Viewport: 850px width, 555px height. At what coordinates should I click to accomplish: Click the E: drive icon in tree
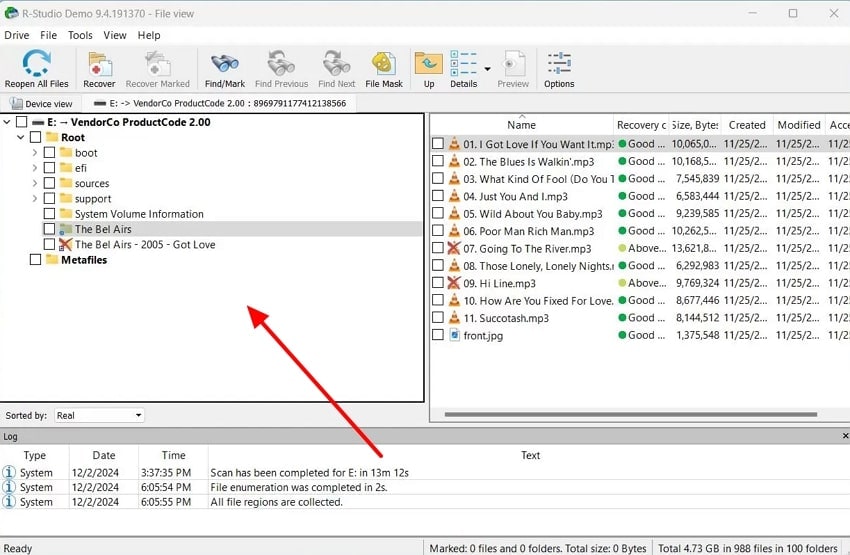tap(38, 122)
